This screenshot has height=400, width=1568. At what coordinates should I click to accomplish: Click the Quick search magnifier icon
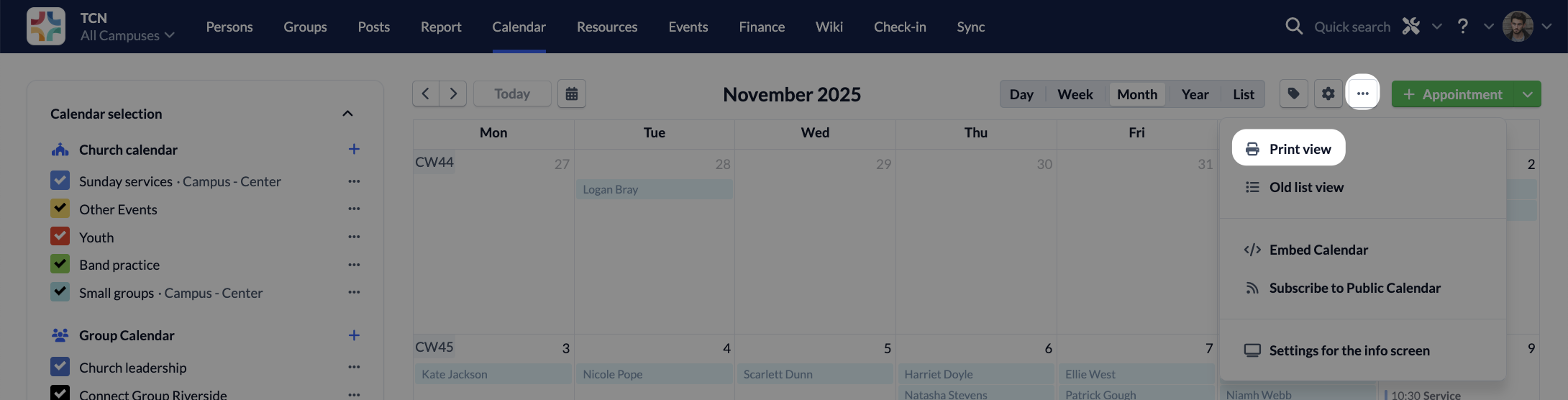click(x=1293, y=27)
